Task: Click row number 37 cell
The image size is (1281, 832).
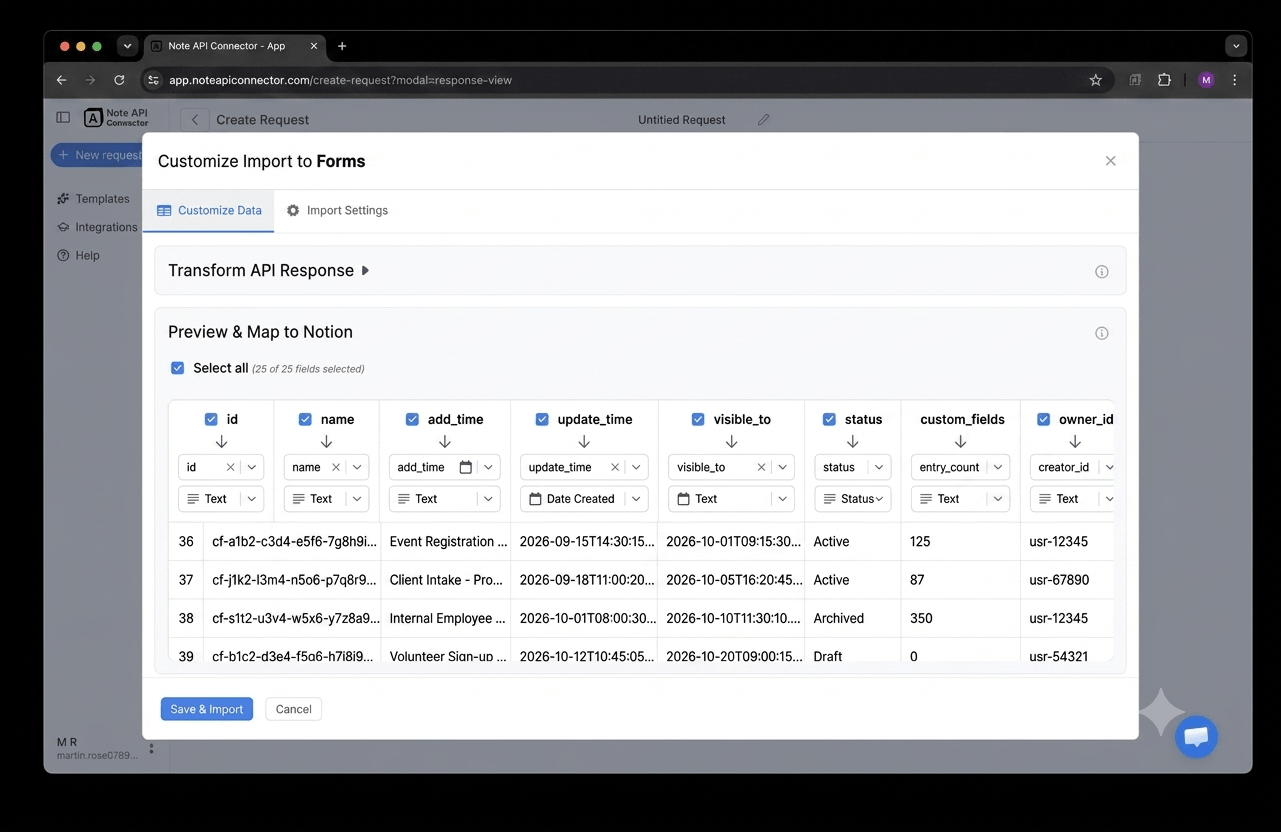Action: (186, 580)
